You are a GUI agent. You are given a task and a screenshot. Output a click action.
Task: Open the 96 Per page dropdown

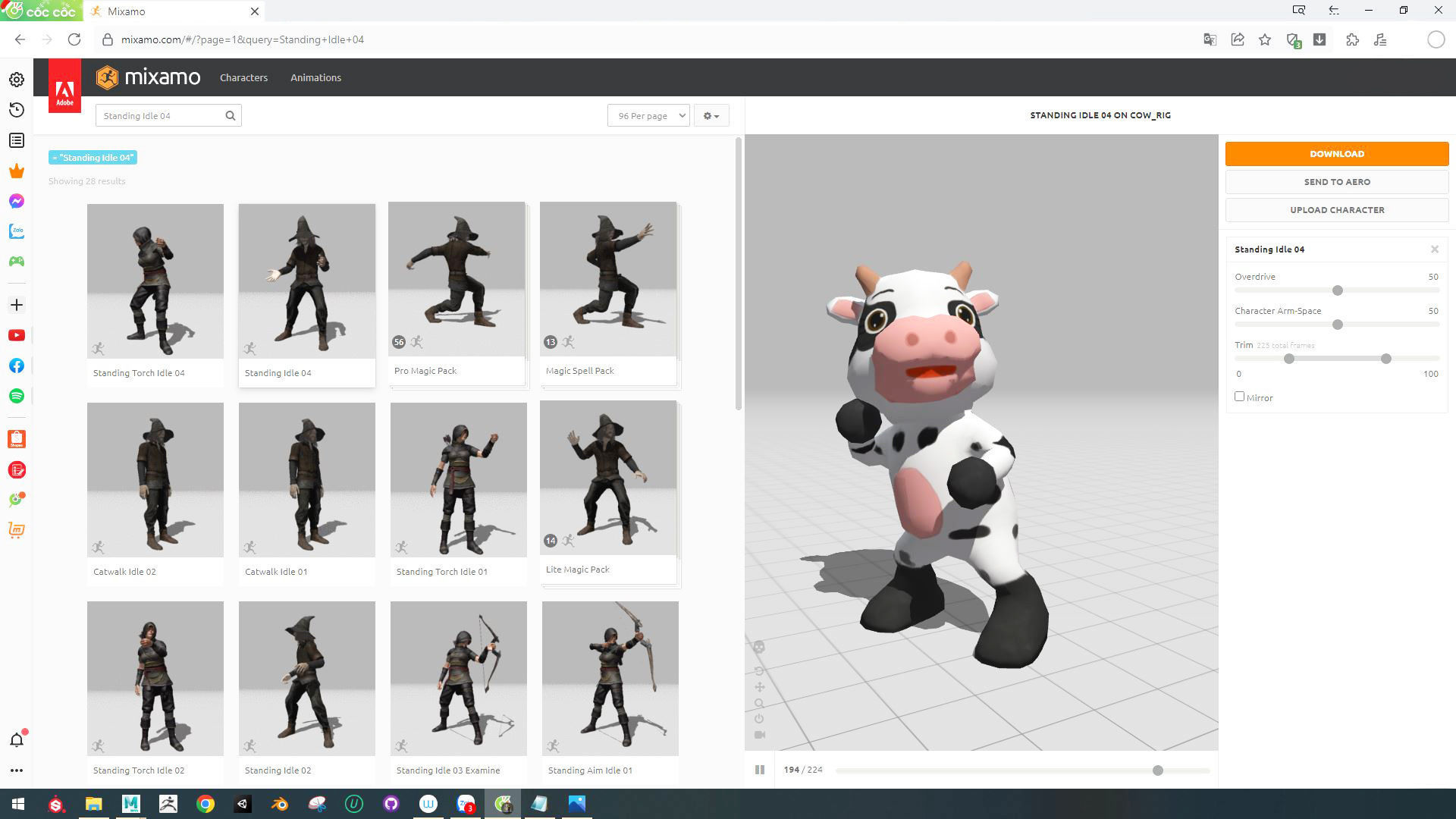[648, 115]
